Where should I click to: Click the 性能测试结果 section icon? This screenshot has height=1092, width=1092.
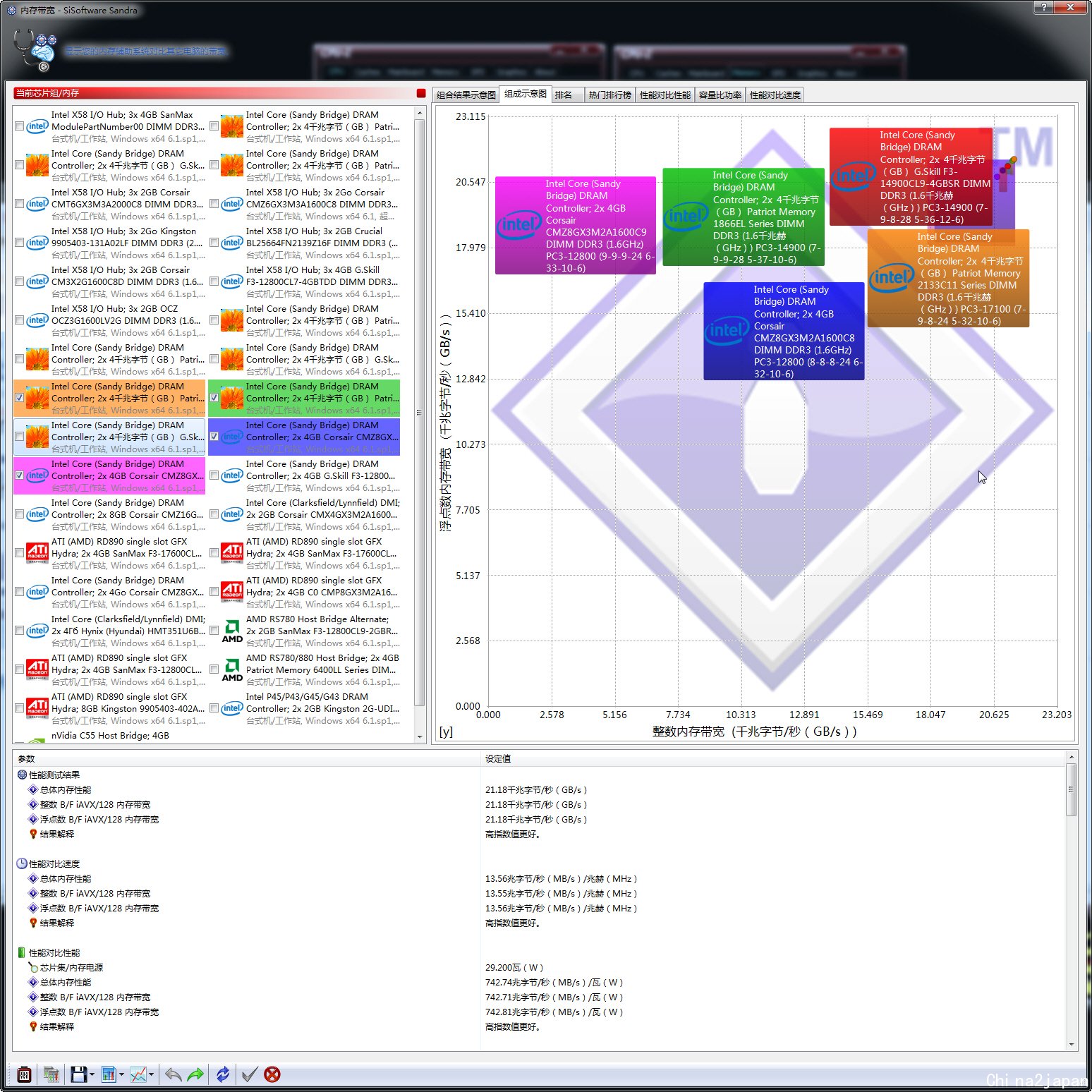pyautogui.click(x=22, y=775)
